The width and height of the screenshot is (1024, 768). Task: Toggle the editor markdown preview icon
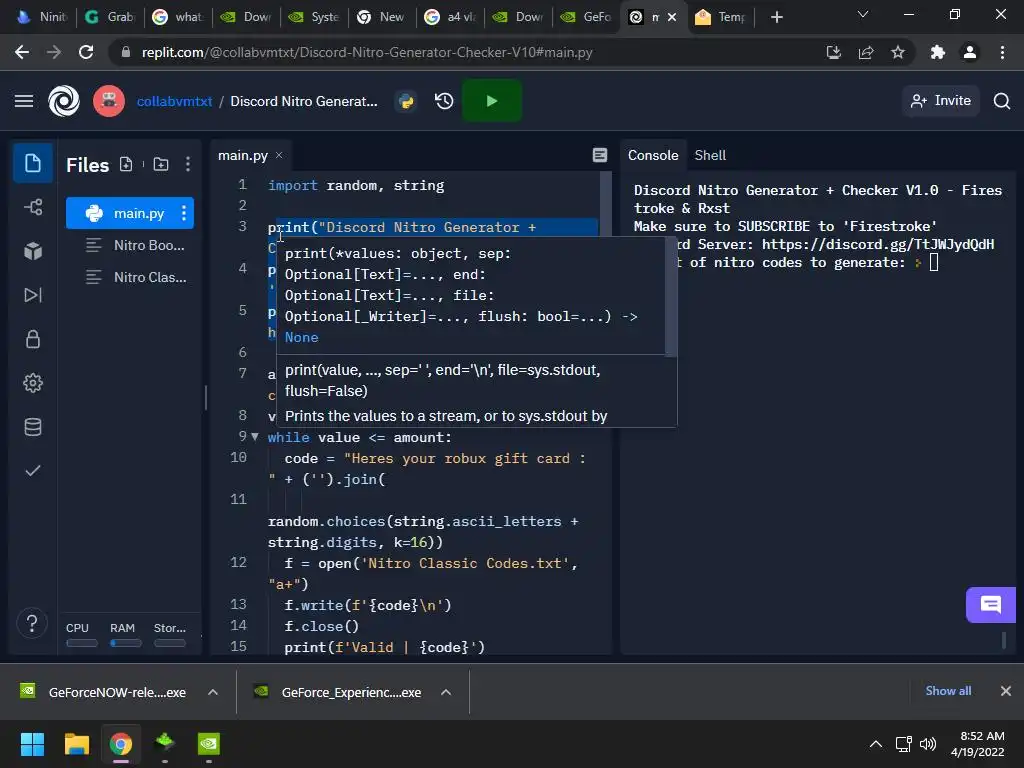pos(600,155)
